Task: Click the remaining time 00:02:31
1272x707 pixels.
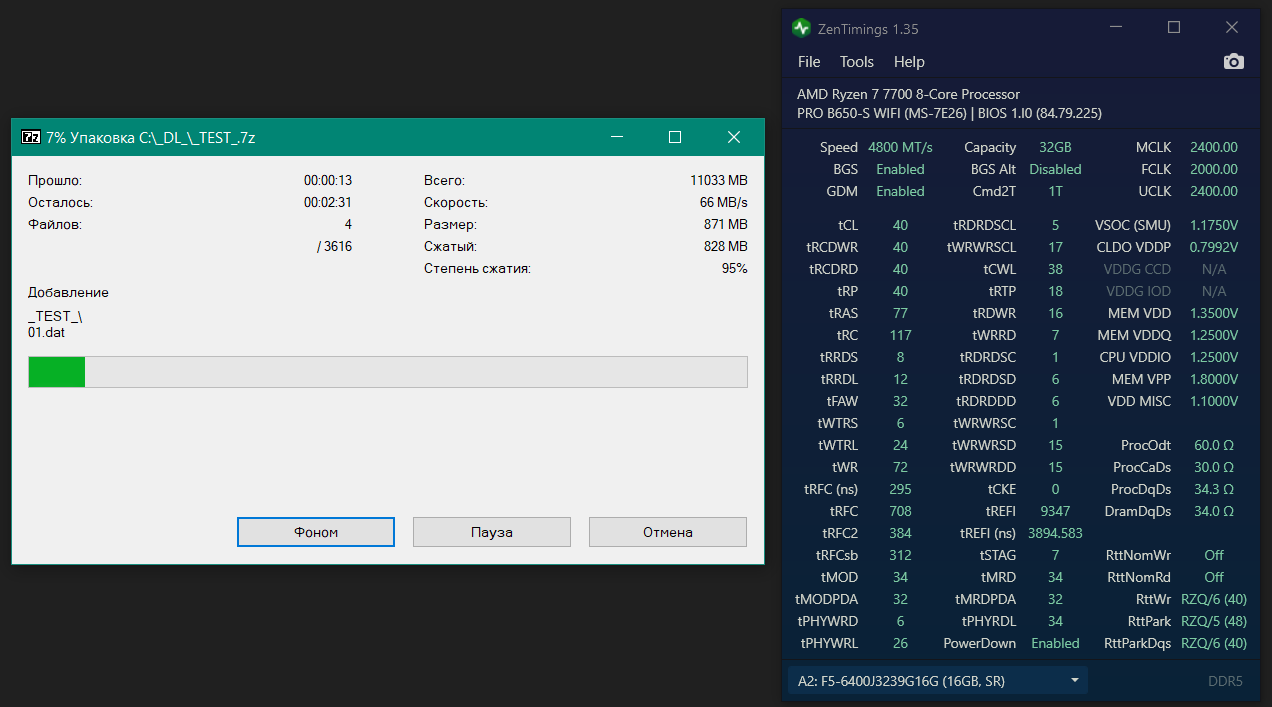Action: coord(328,203)
